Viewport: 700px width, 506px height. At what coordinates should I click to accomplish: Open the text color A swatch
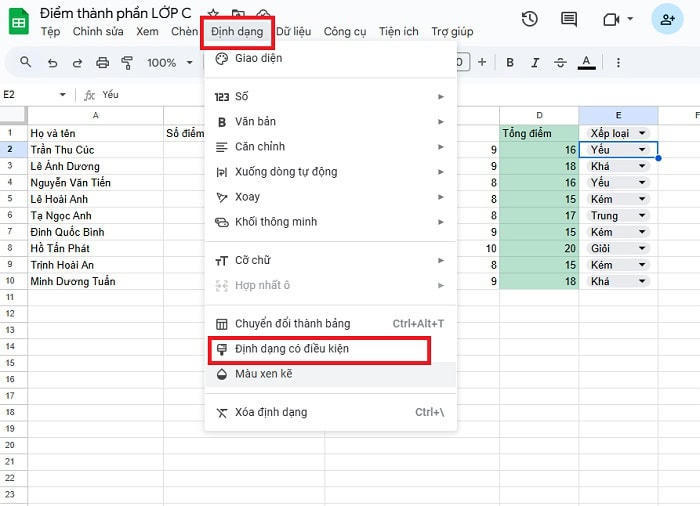pos(588,63)
